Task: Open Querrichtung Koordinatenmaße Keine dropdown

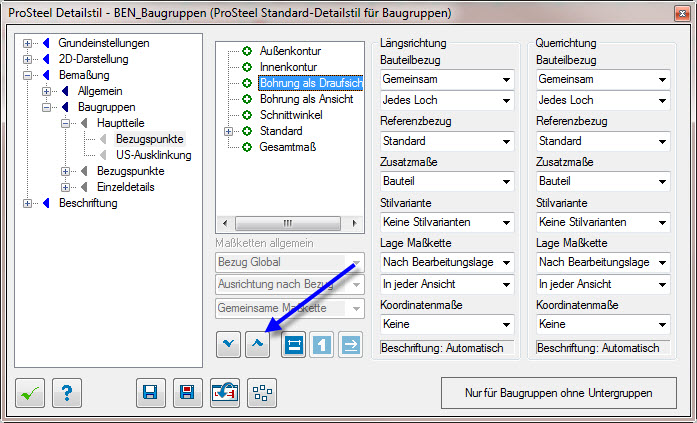Action: (x=603, y=324)
